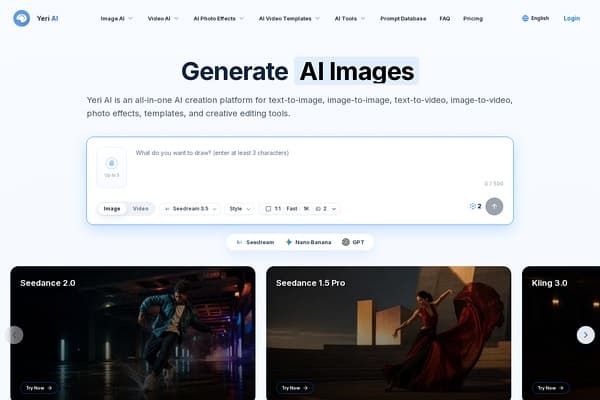Select the Nano Banana model chip
The width and height of the screenshot is (600, 400).
(308, 242)
